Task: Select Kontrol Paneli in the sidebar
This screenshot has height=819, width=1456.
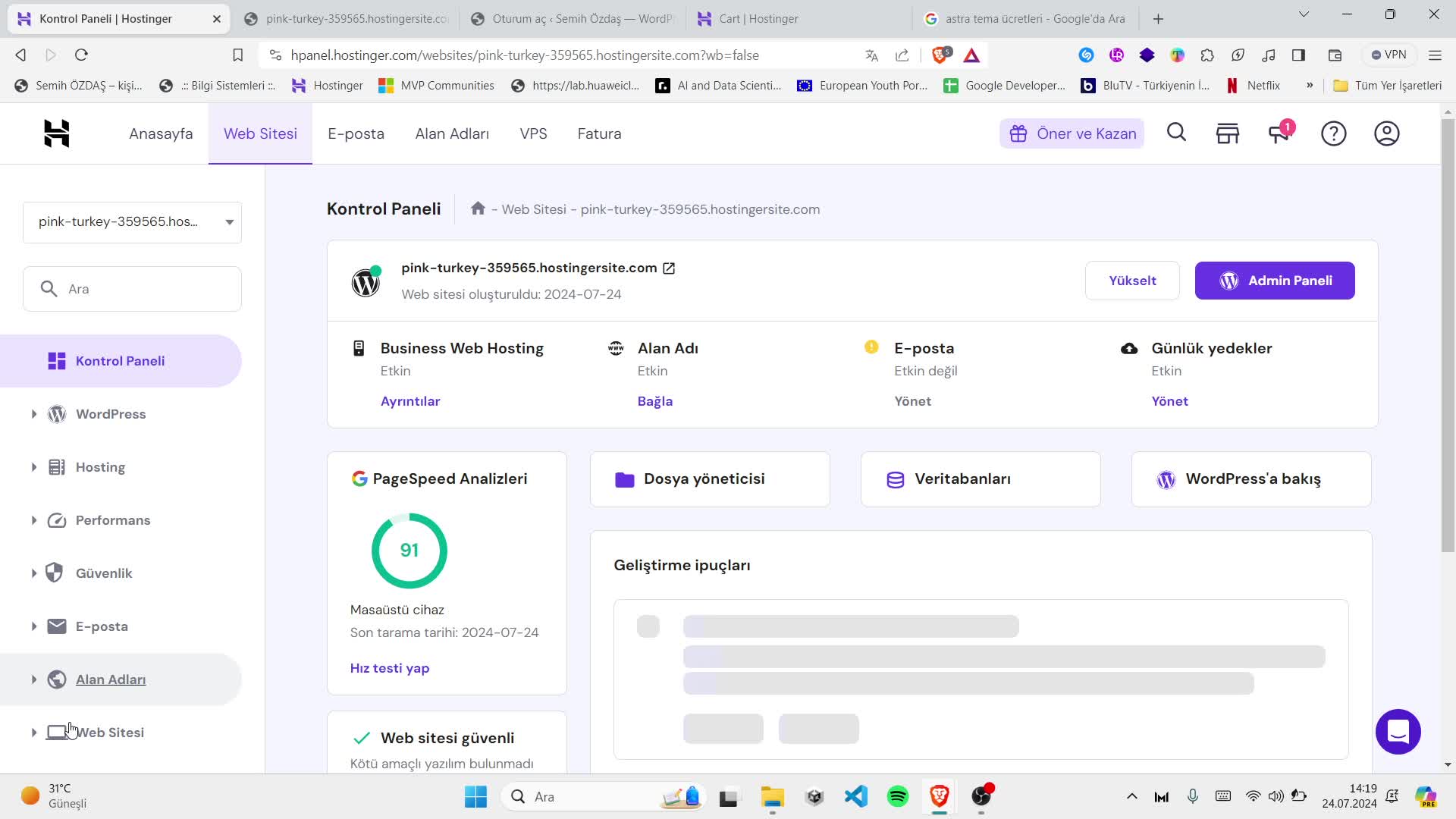Action: (x=121, y=361)
